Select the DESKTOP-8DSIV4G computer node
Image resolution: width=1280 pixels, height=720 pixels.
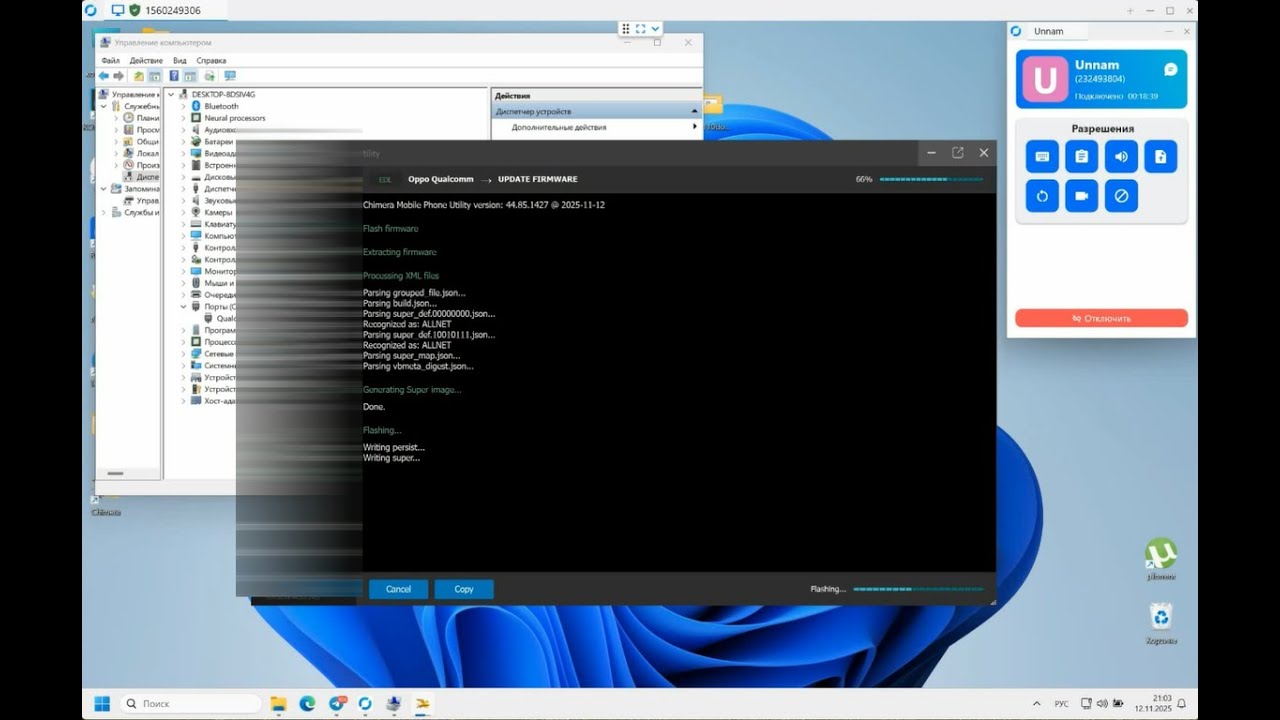click(x=223, y=94)
